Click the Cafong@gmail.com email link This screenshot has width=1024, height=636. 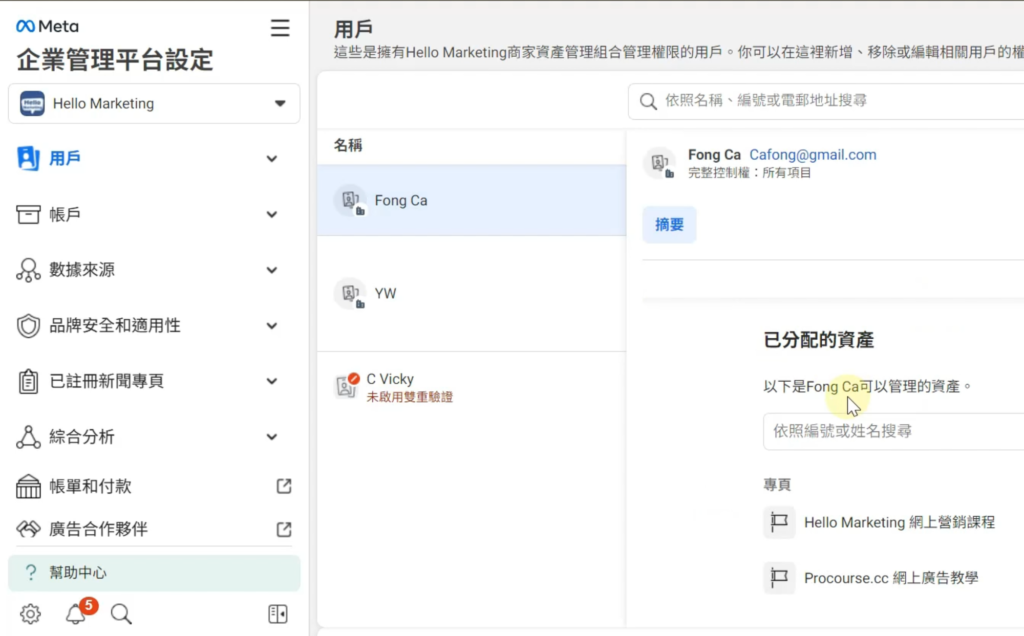click(x=812, y=155)
